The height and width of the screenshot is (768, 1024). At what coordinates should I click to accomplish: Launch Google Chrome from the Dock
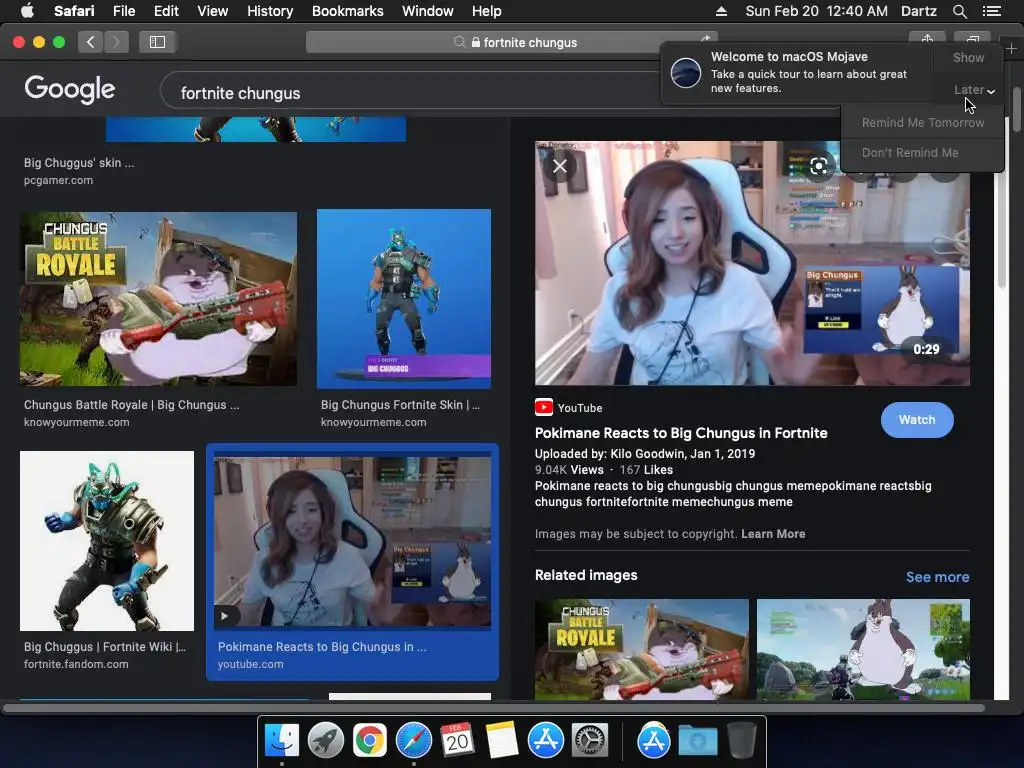(x=369, y=741)
